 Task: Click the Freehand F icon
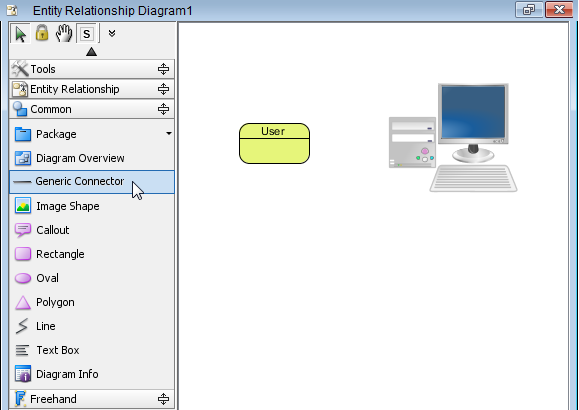pyautogui.click(x=20, y=399)
